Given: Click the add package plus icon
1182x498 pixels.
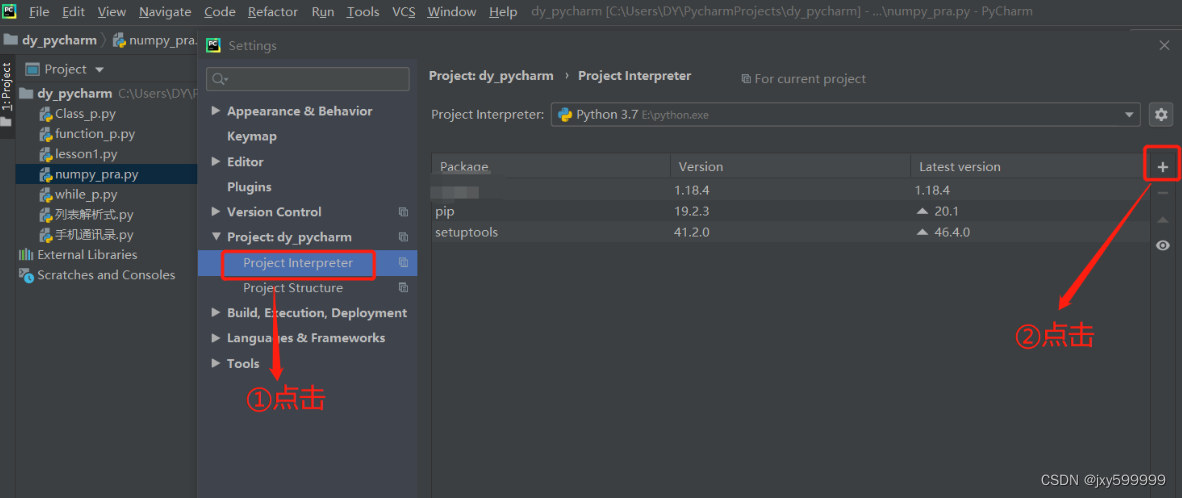Looking at the screenshot, I should coord(1162,167).
